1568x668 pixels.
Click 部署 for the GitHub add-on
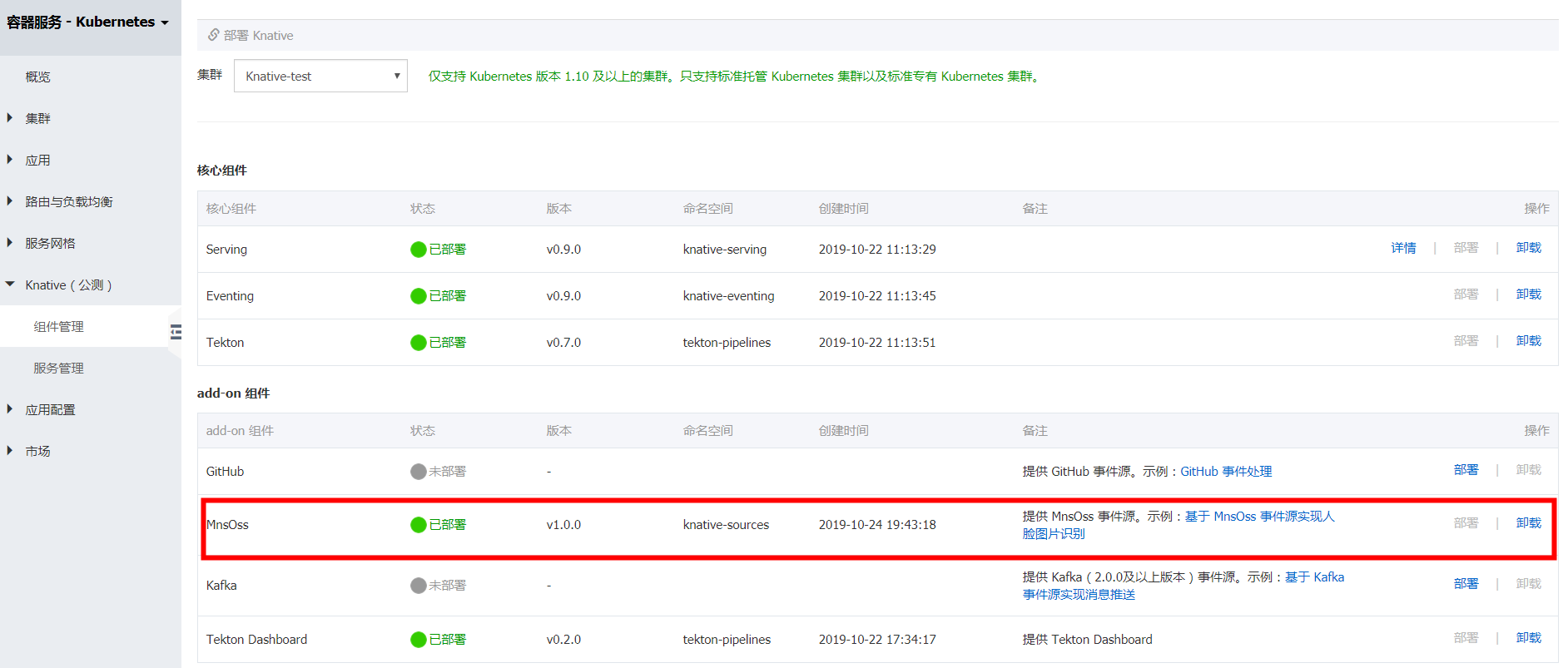[1466, 470]
